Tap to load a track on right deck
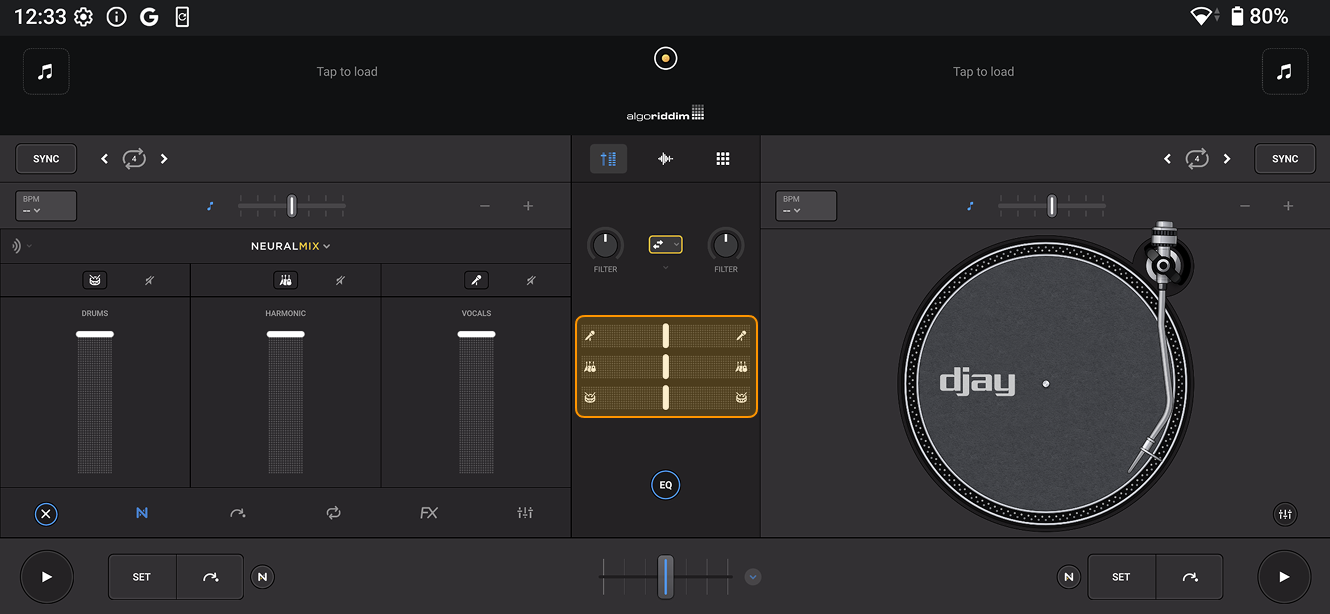The width and height of the screenshot is (1330, 614). tap(983, 71)
